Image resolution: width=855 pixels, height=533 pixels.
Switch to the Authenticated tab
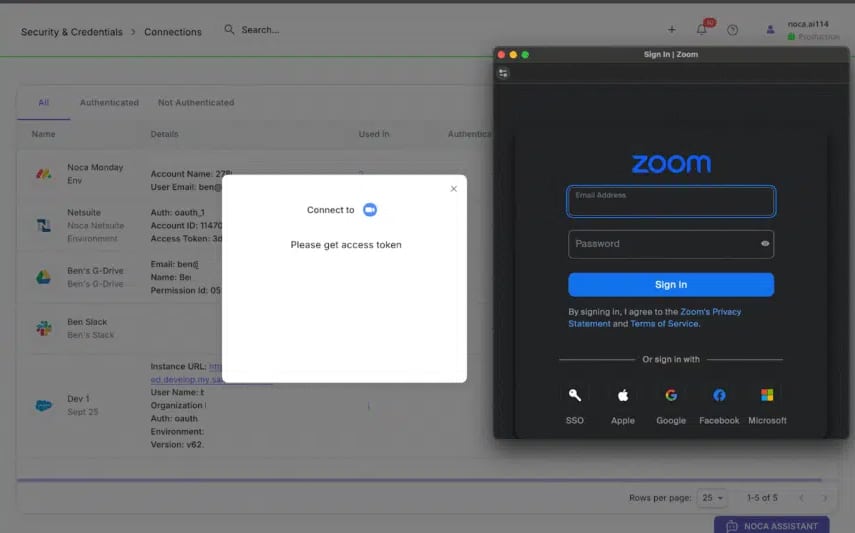[x=109, y=103]
